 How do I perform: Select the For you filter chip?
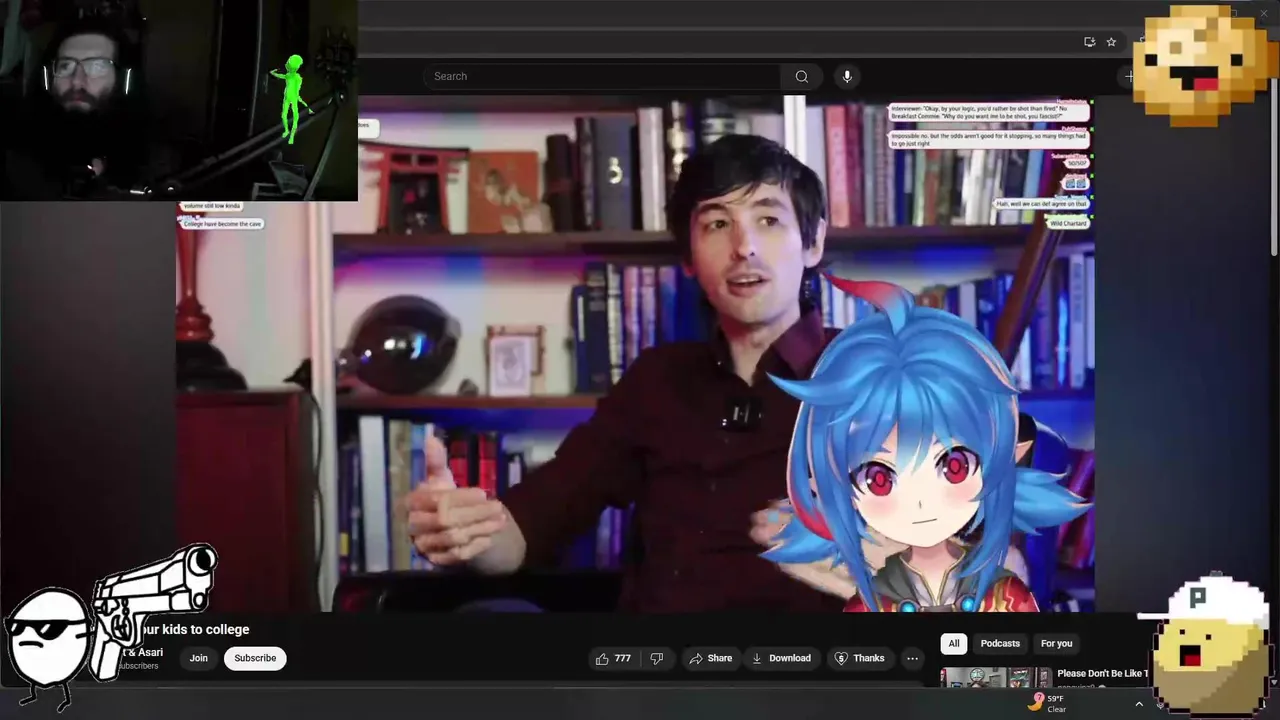pos(1056,643)
